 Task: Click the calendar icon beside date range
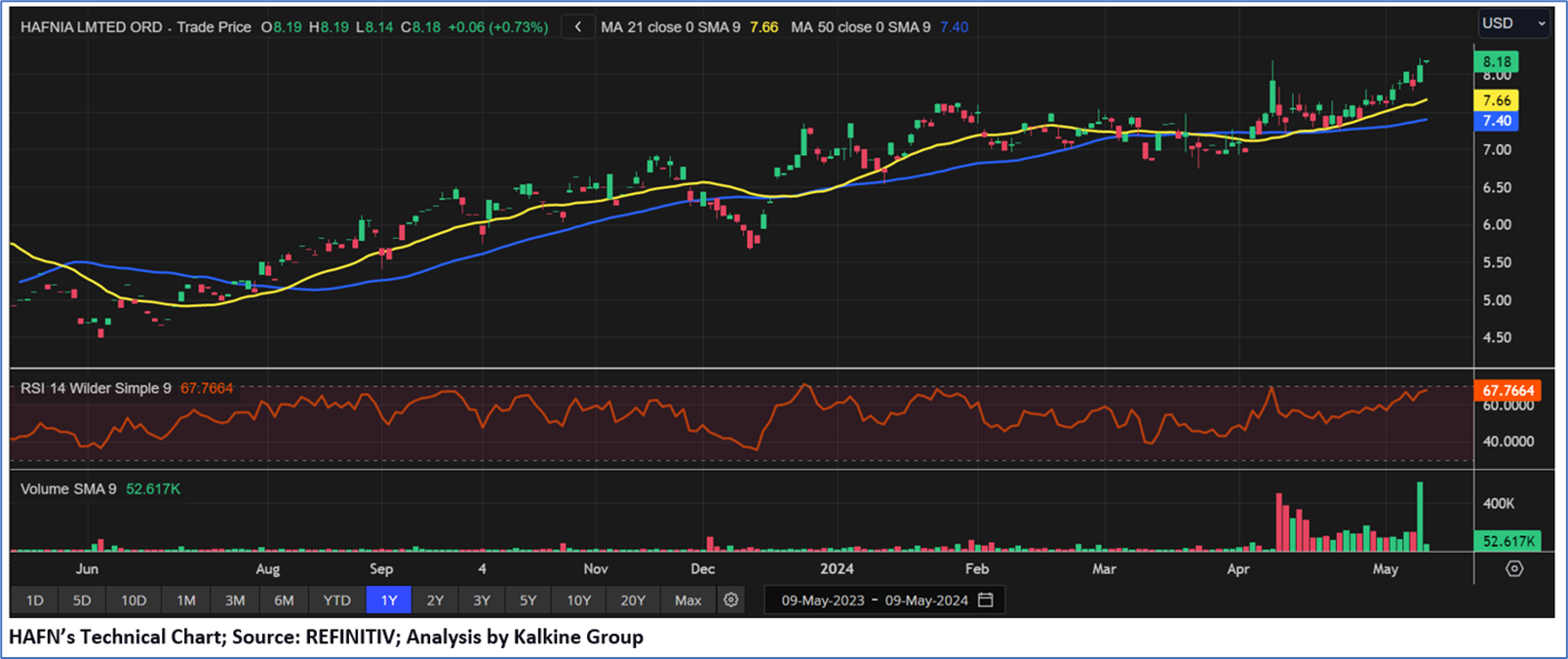986,601
